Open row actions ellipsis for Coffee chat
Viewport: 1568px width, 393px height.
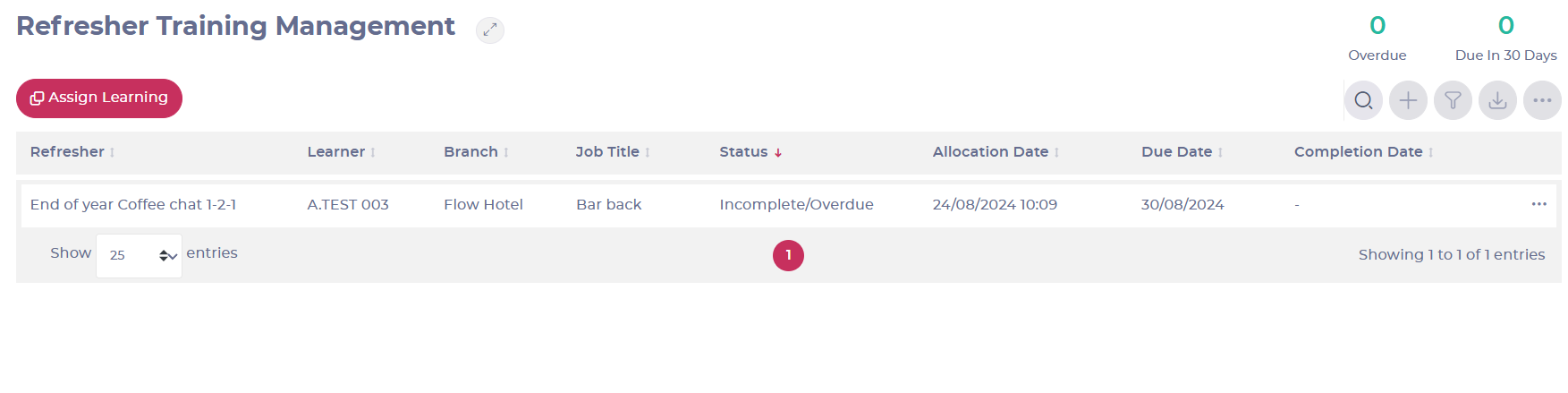(1538, 204)
